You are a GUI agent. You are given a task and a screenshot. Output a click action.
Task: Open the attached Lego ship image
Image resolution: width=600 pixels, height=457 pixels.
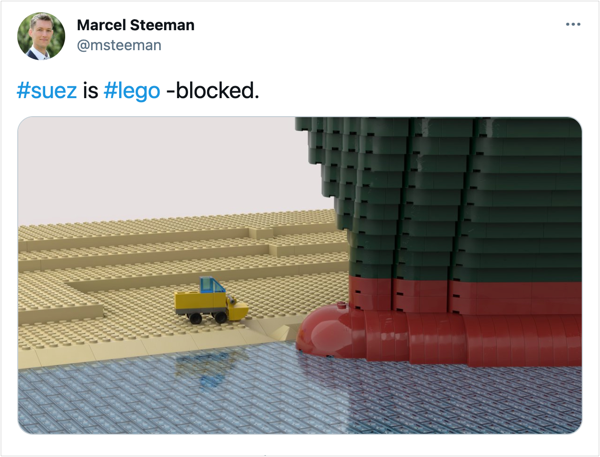pyautogui.click(x=300, y=275)
